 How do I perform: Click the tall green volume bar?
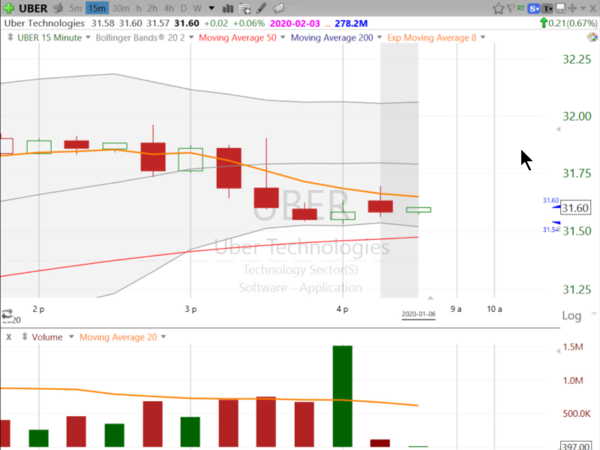tap(342, 396)
